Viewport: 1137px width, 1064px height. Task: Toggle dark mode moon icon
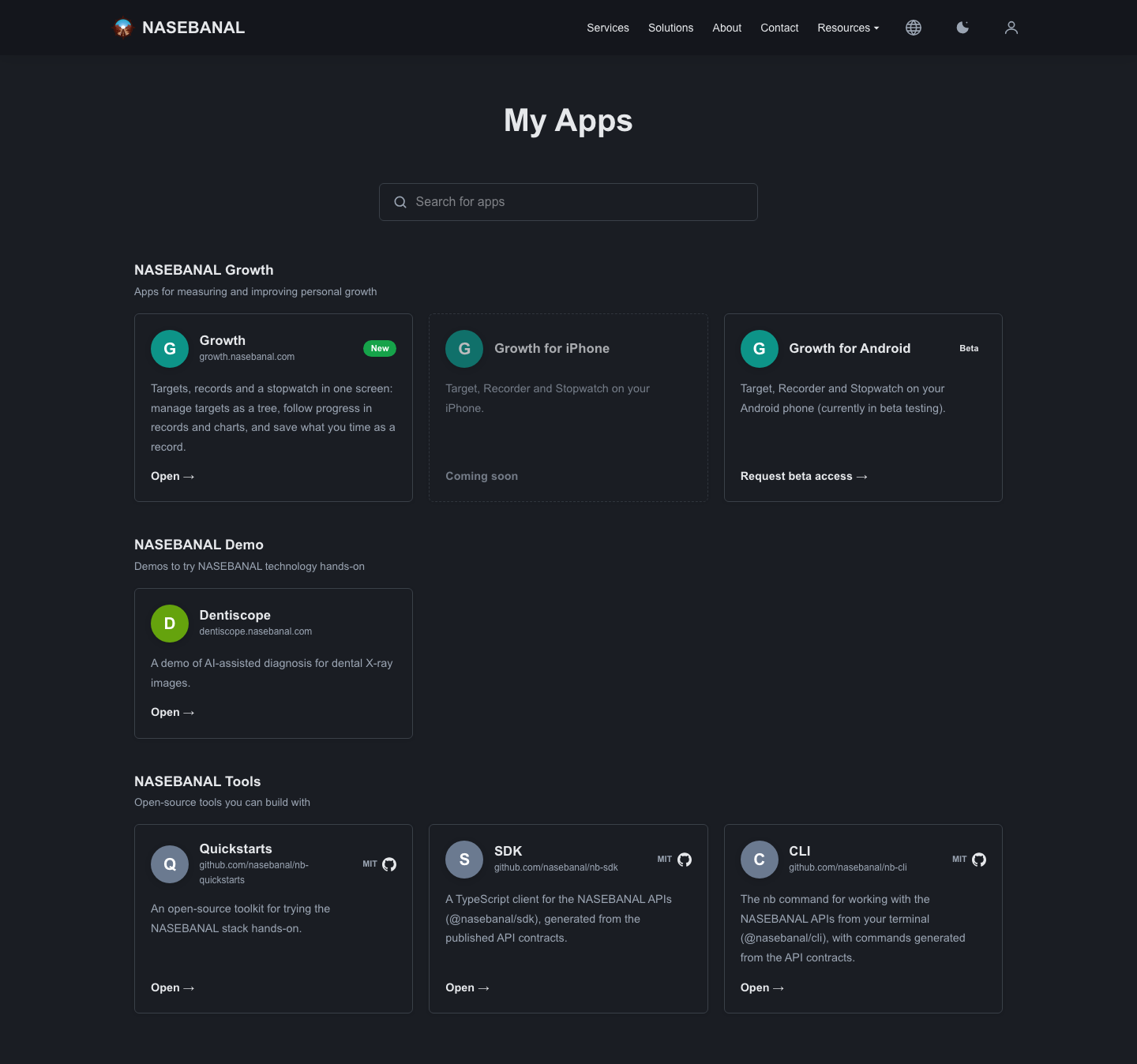click(963, 28)
